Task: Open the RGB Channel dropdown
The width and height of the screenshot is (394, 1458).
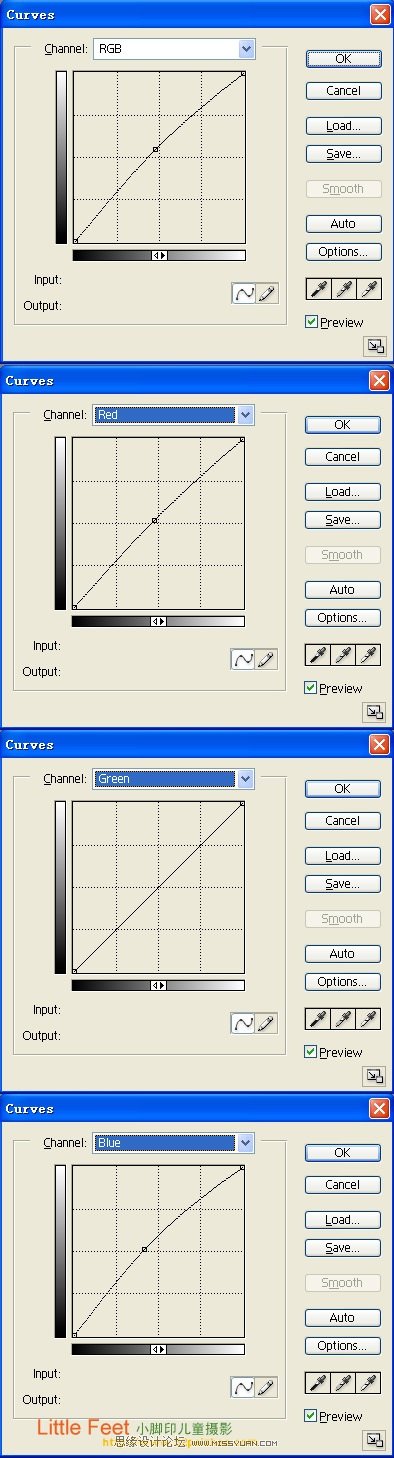Action: click(174, 48)
